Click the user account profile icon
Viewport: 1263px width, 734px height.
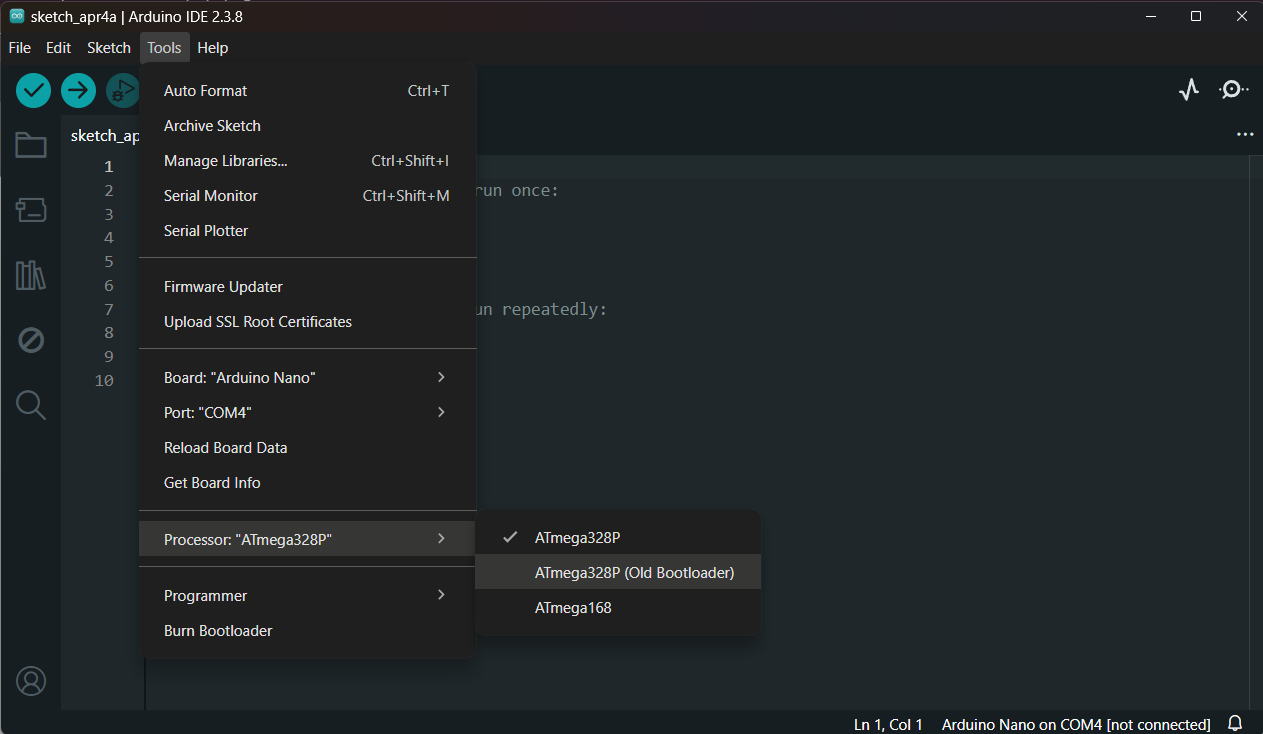(x=31, y=681)
